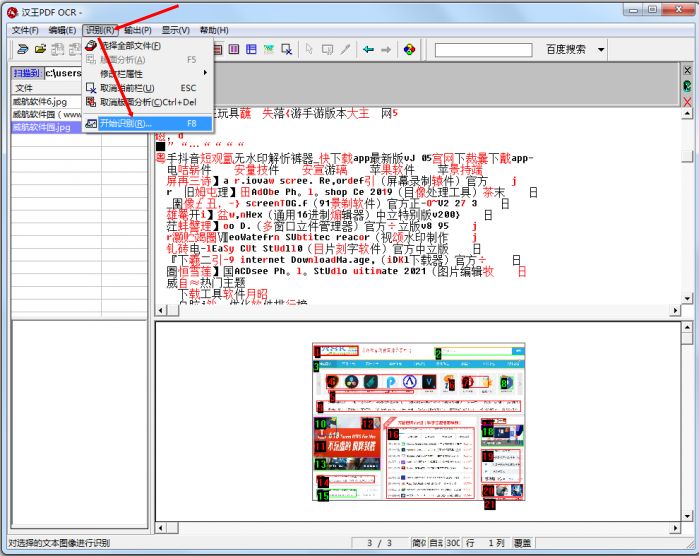
Task: Click the 300 value in status bar
Action: coord(452,543)
